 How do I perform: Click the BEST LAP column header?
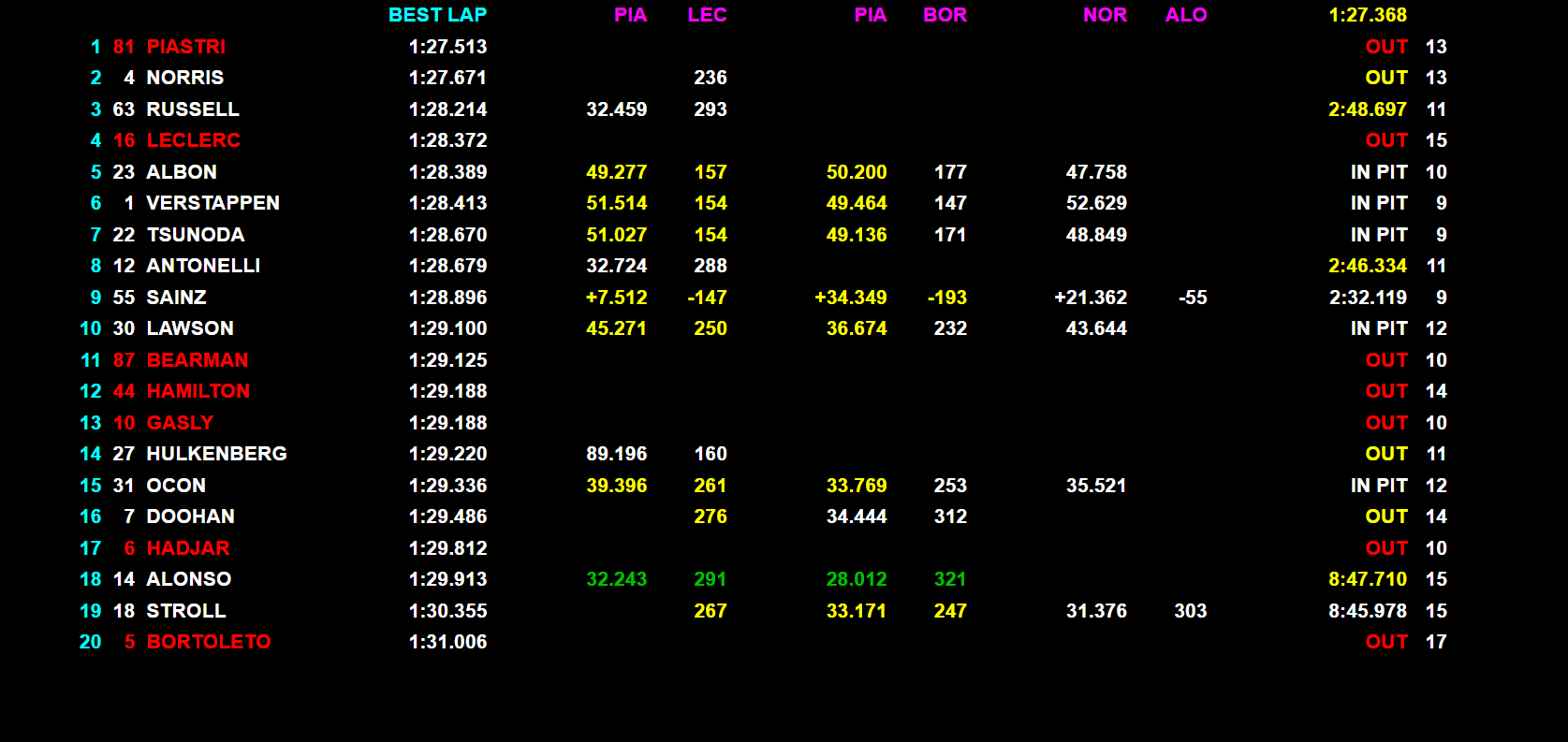pos(437,15)
